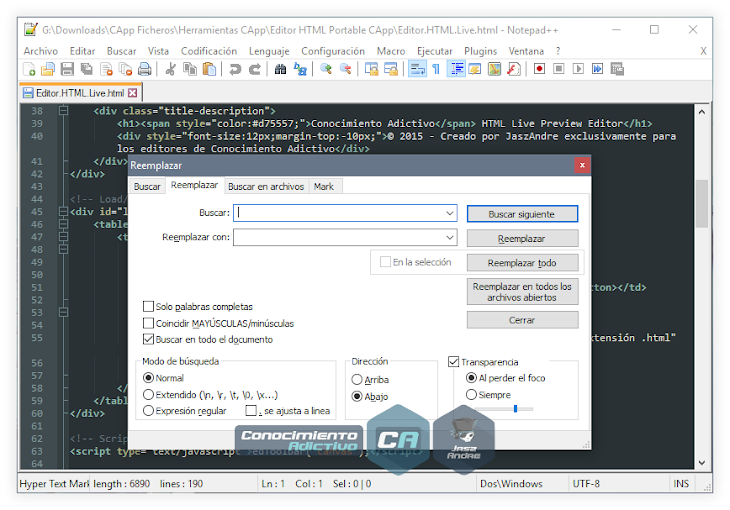Viewport: 730px width, 510px height.
Task: Create a new file from toolbar
Action: click(x=29, y=69)
